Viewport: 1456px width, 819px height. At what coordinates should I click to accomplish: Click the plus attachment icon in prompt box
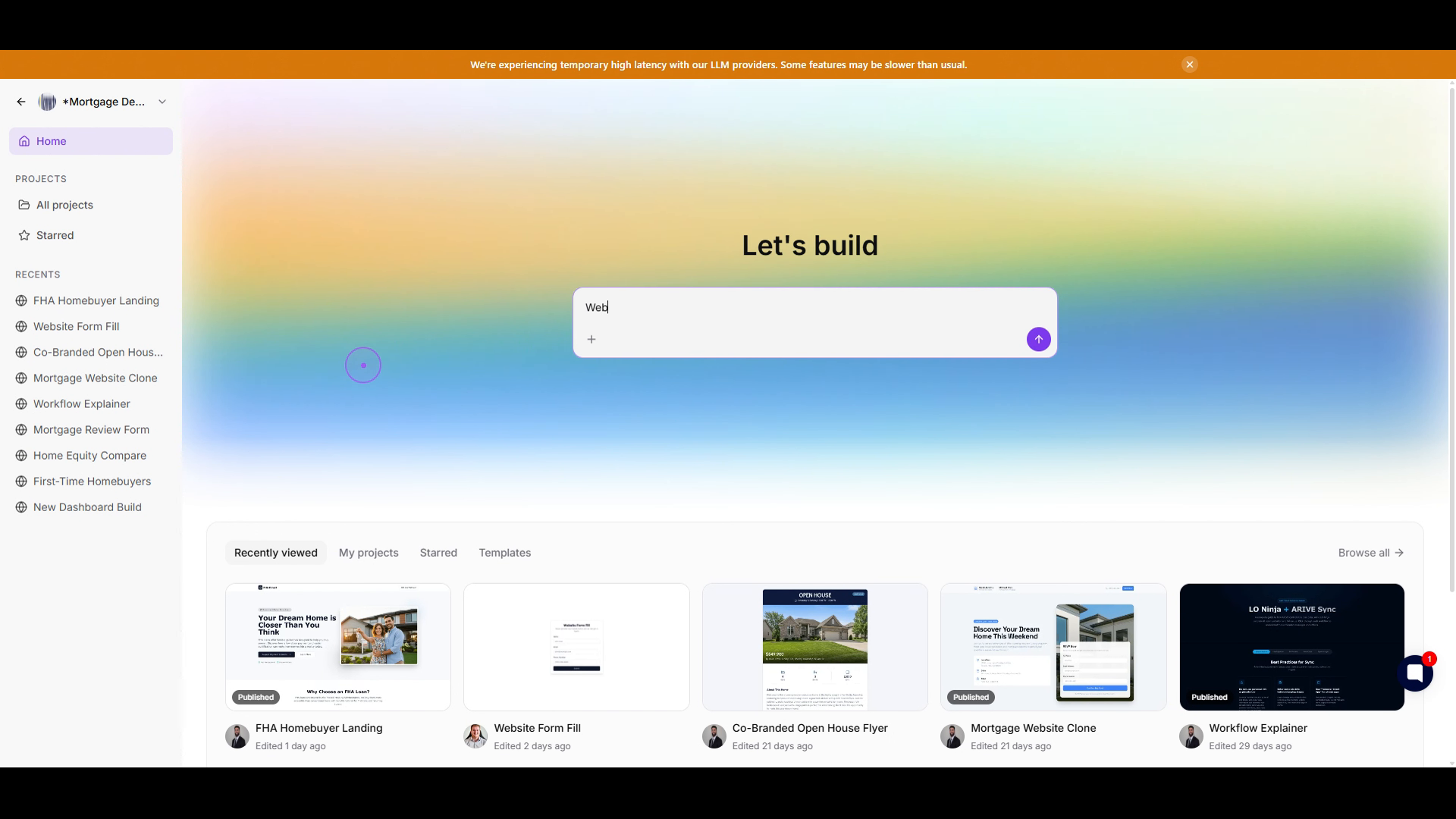[x=591, y=339]
